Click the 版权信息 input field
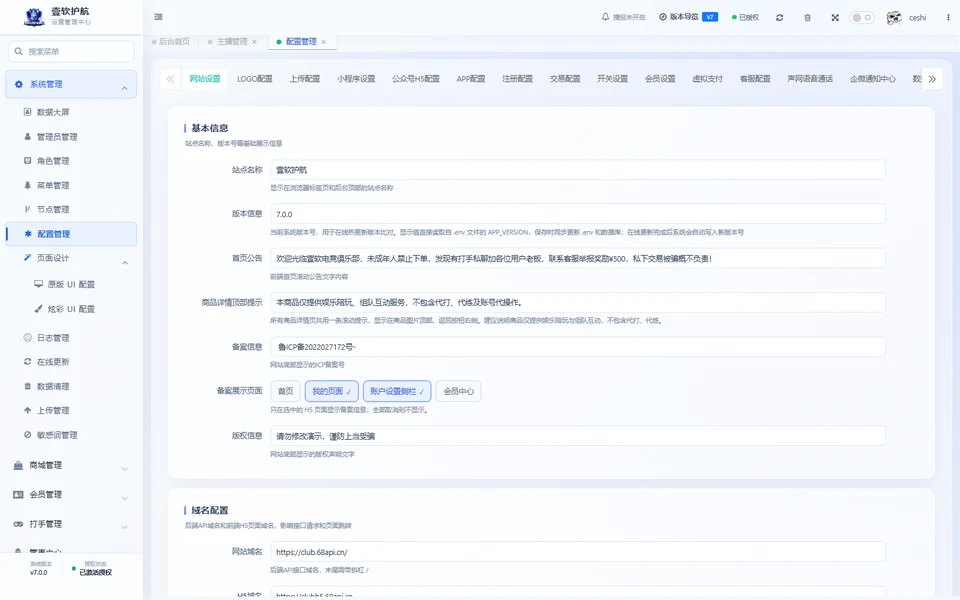 pos(578,436)
